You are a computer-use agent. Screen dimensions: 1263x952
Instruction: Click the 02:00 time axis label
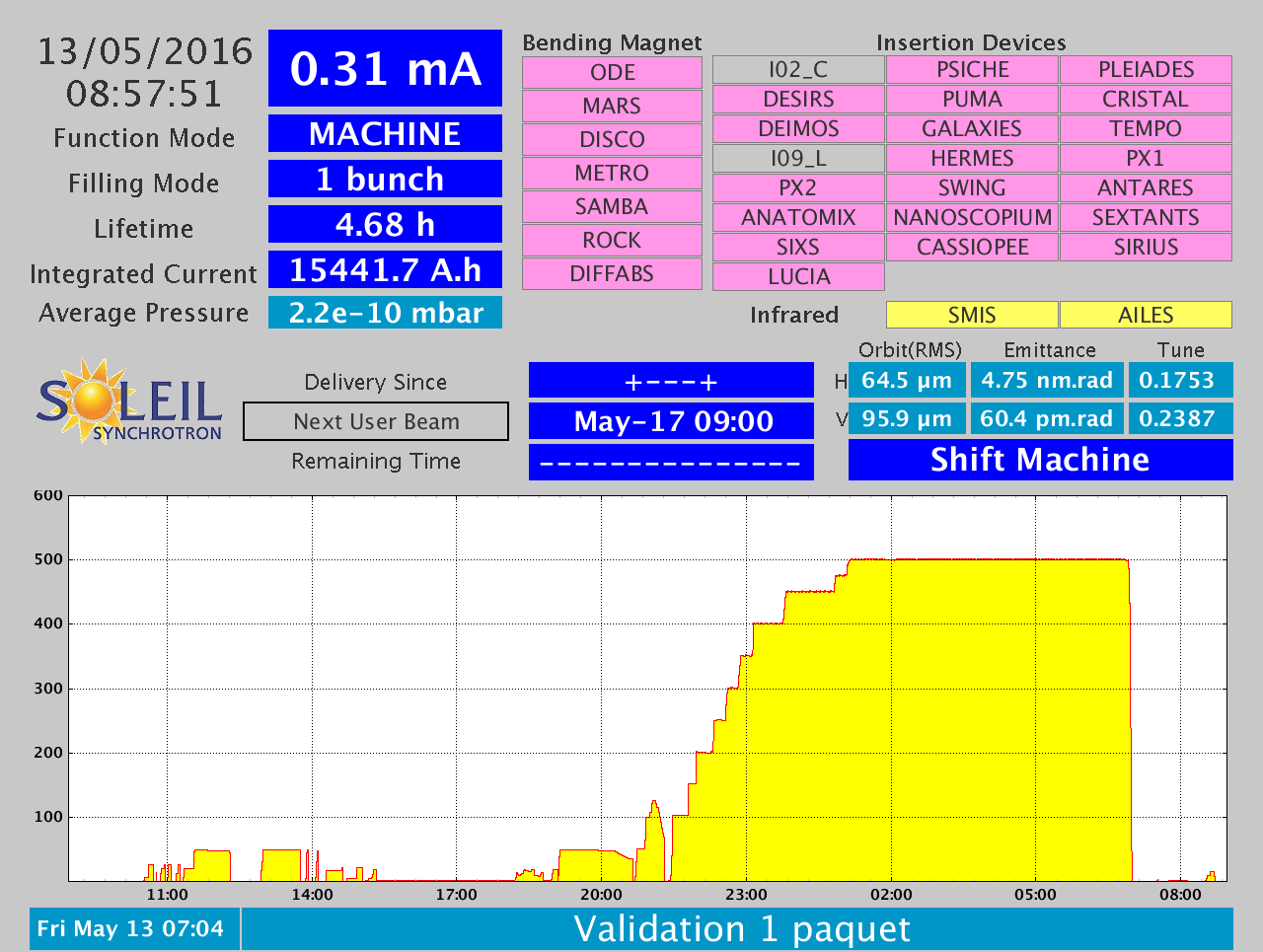[x=891, y=895]
